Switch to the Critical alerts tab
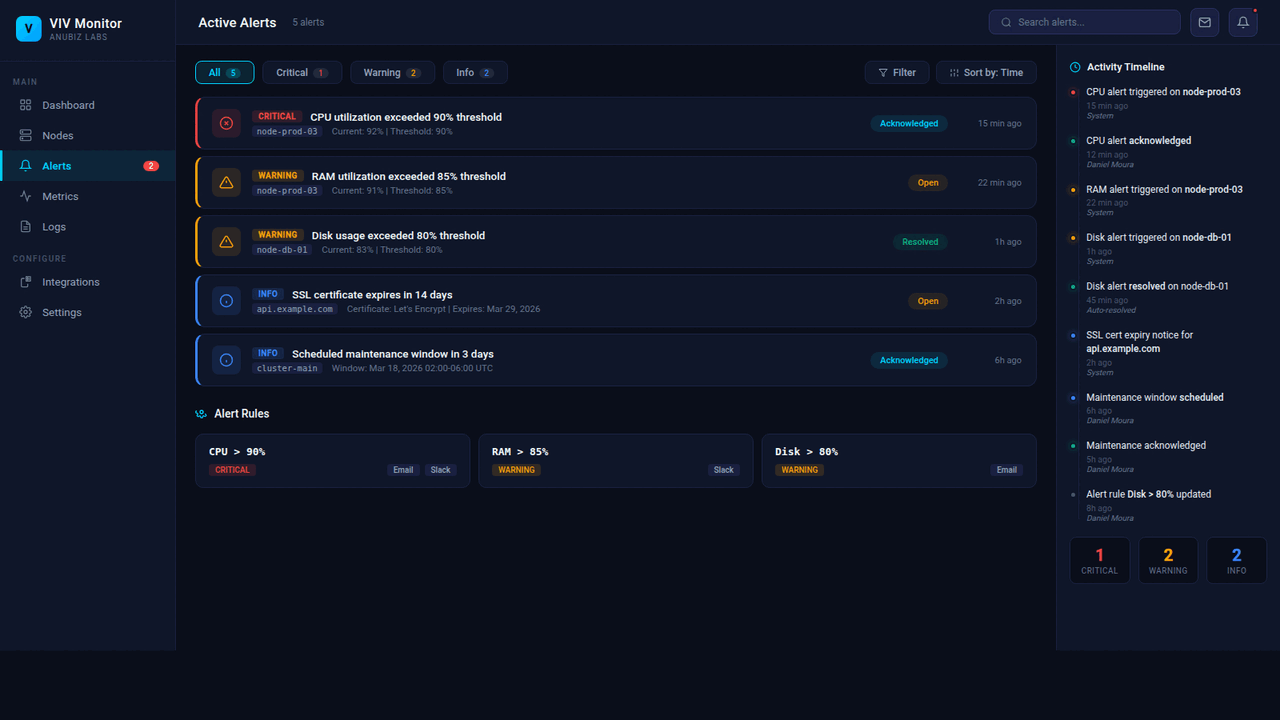 pyautogui.click(x=301, y=72)
